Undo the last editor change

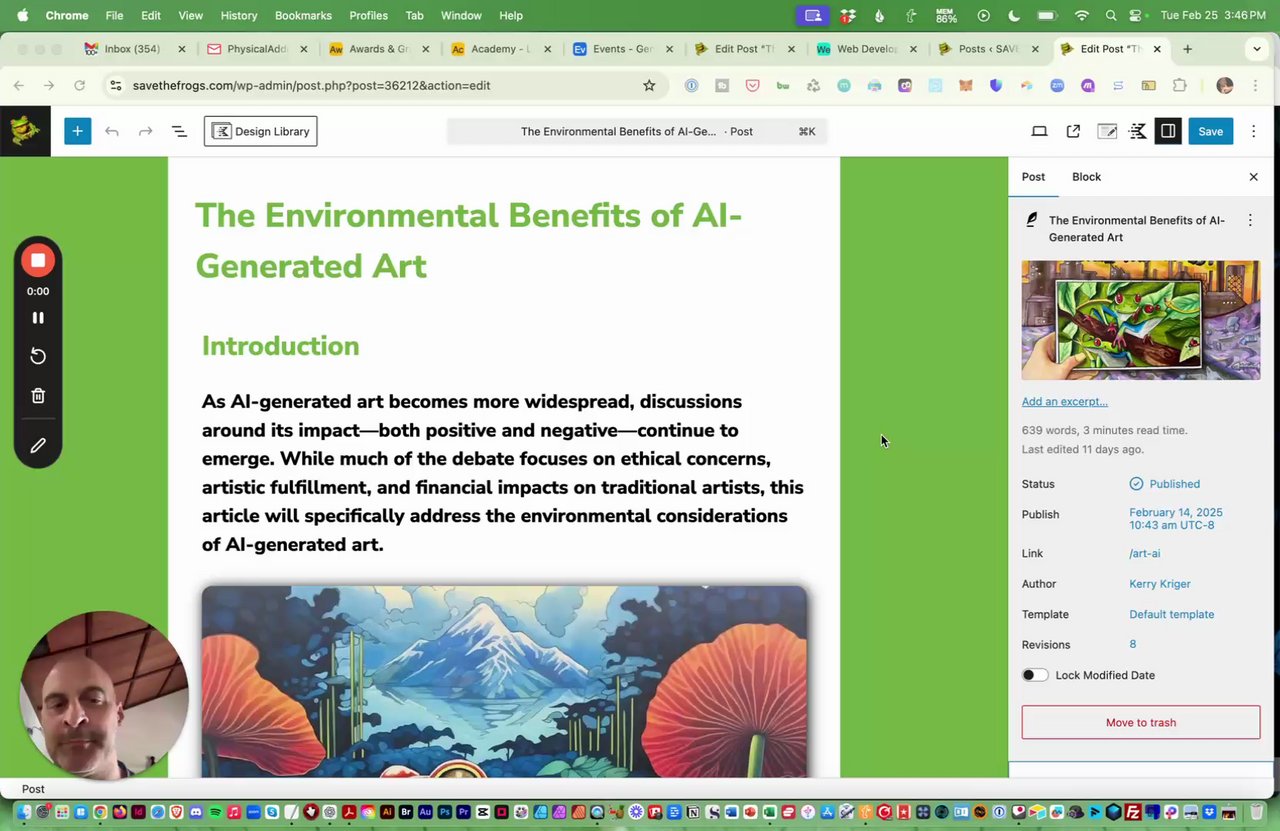pyautogui.click(x=112, y=131)
